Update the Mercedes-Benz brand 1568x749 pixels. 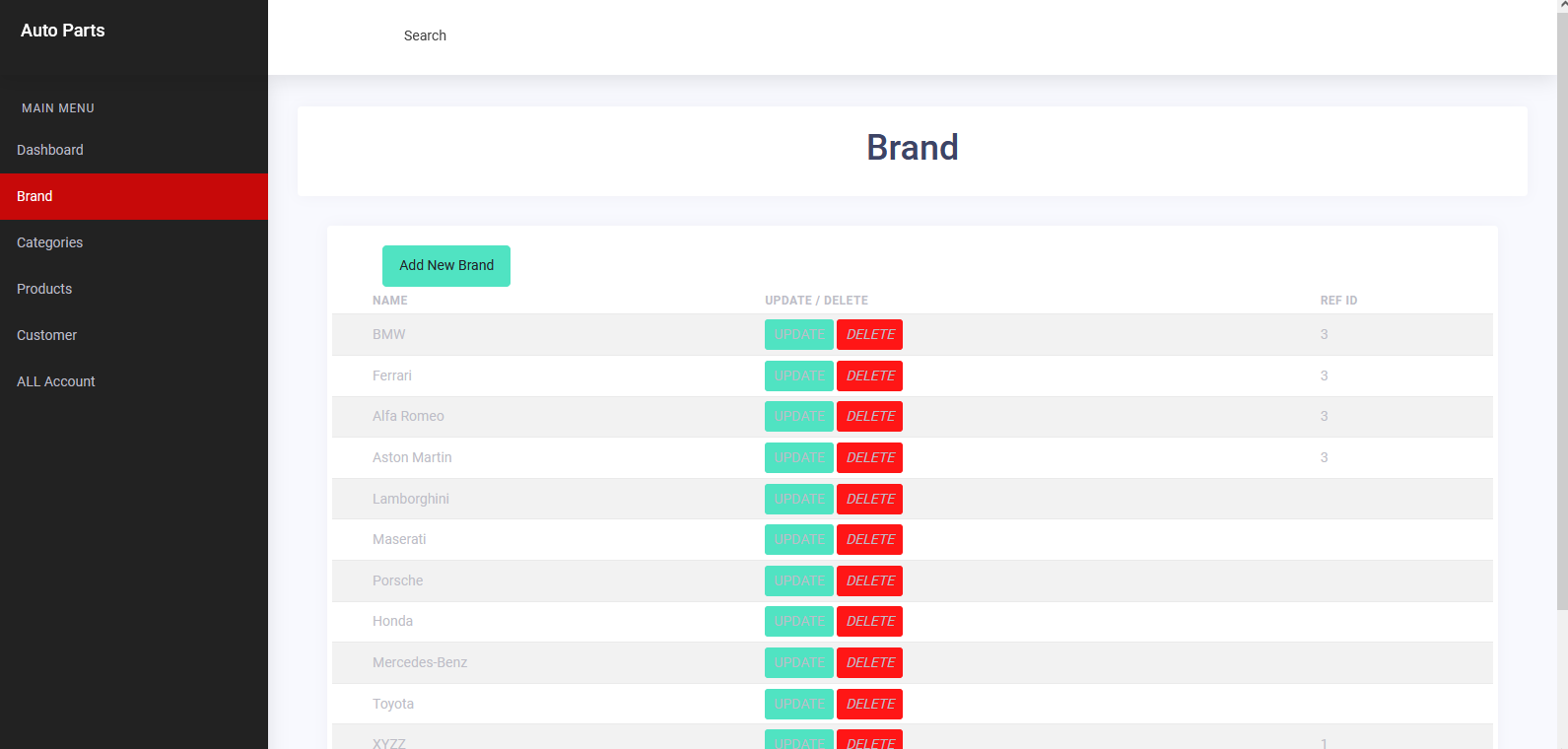[x=799, y=663]
